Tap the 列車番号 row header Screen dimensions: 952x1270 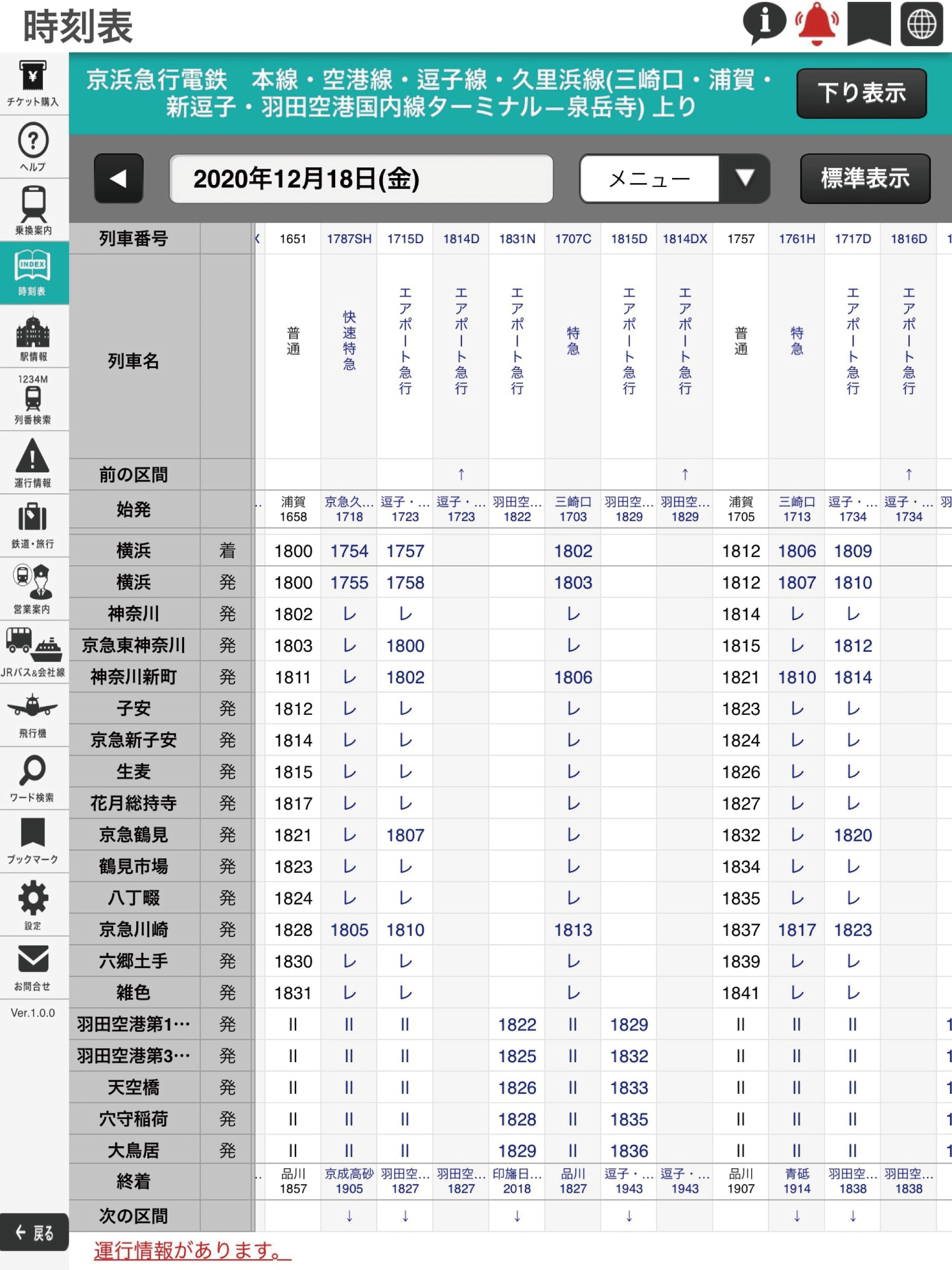pyautogui.click(x=133, y=239)
